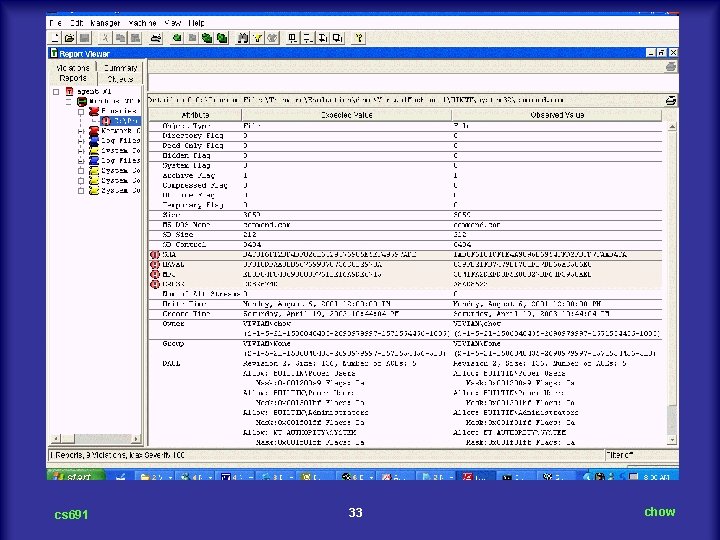Click the red violation icon beside CRC32 row
This screenshot has height=540, width=720.
click(x=154, y=284)
